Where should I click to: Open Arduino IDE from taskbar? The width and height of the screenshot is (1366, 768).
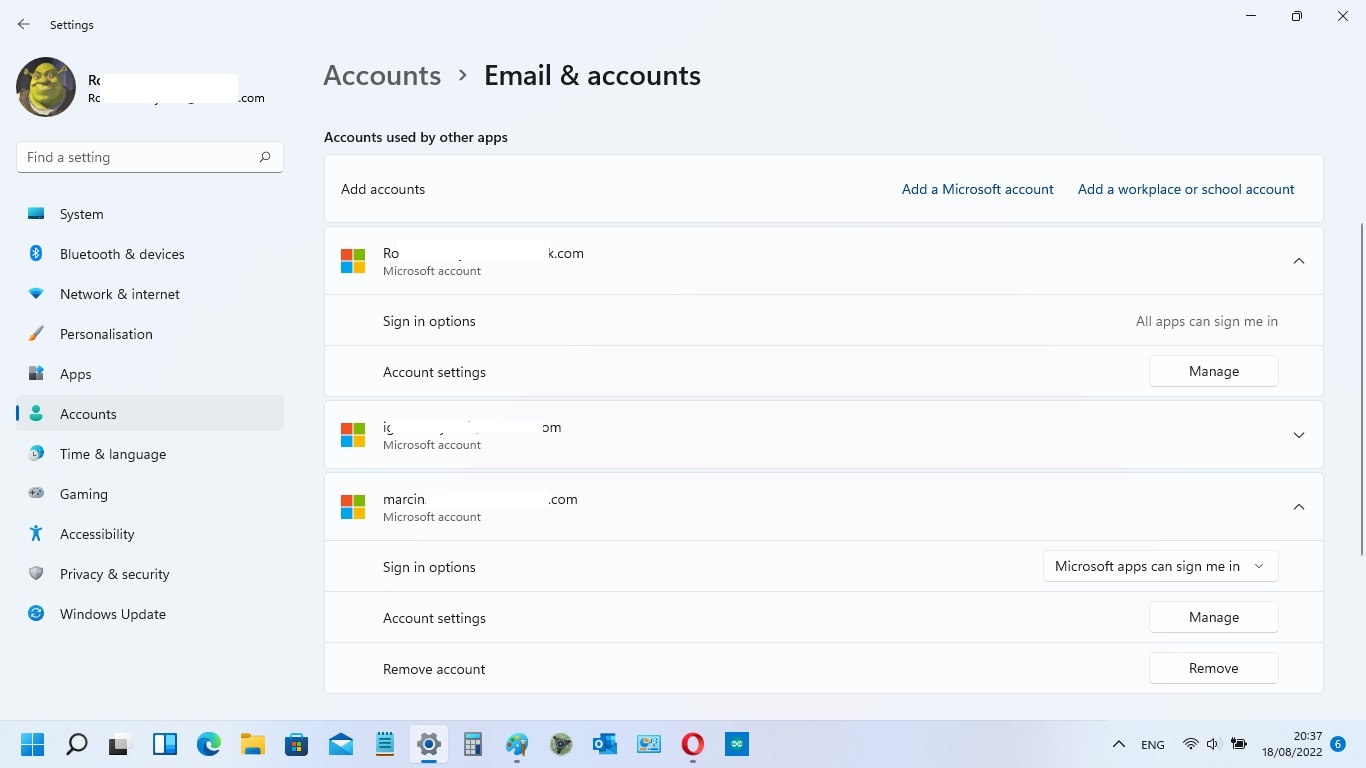coord(737,744)
